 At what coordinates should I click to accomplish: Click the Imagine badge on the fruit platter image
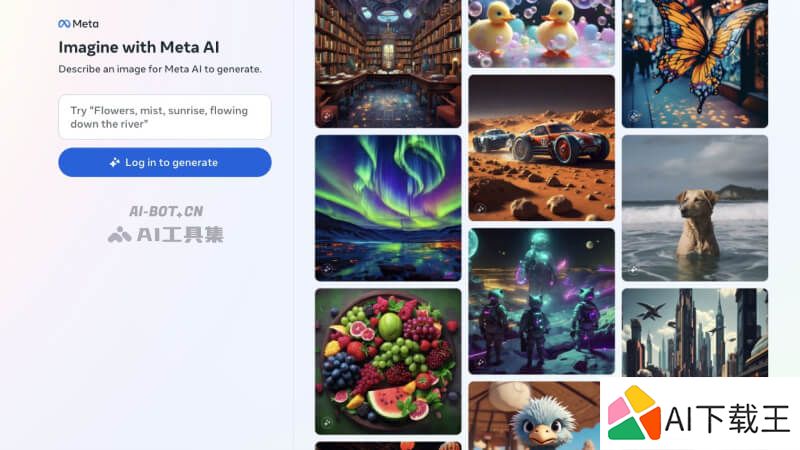tap(328, 422)
